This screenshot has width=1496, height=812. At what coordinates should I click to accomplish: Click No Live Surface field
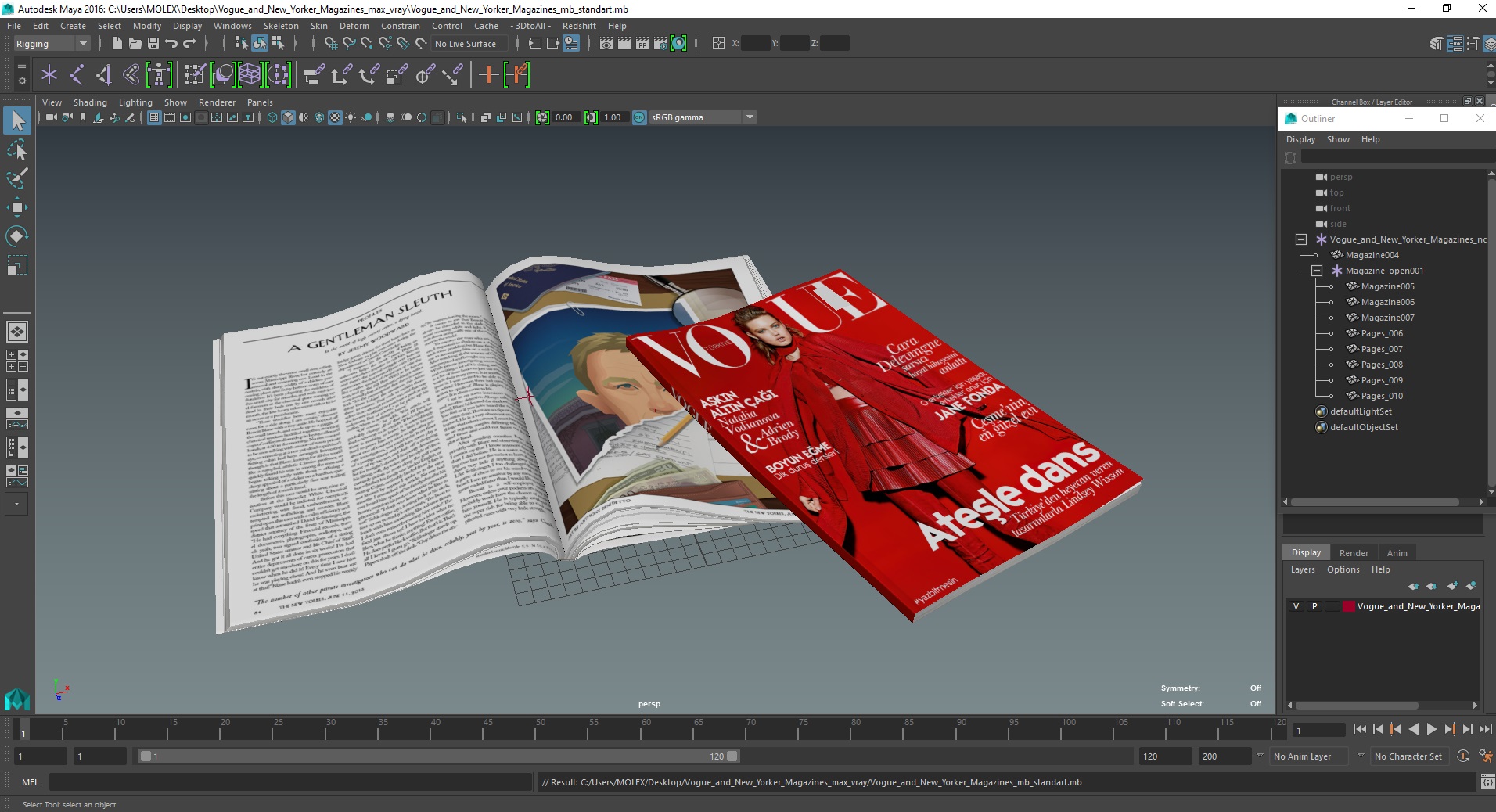[469, 44]
